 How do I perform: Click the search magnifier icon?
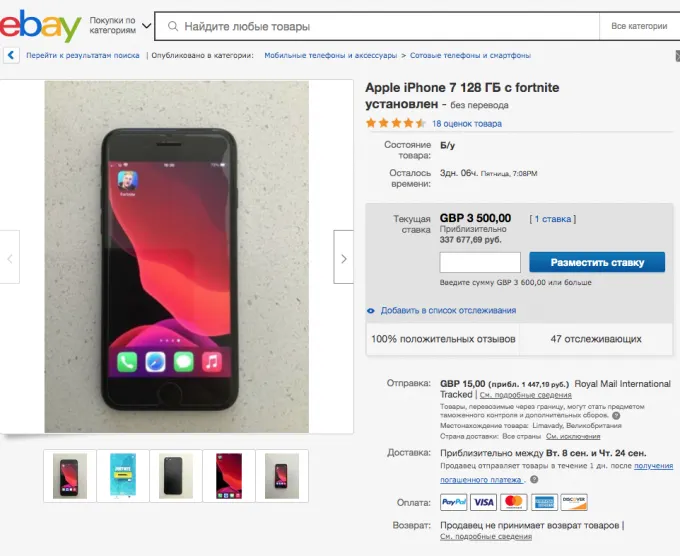coord(173,26)
